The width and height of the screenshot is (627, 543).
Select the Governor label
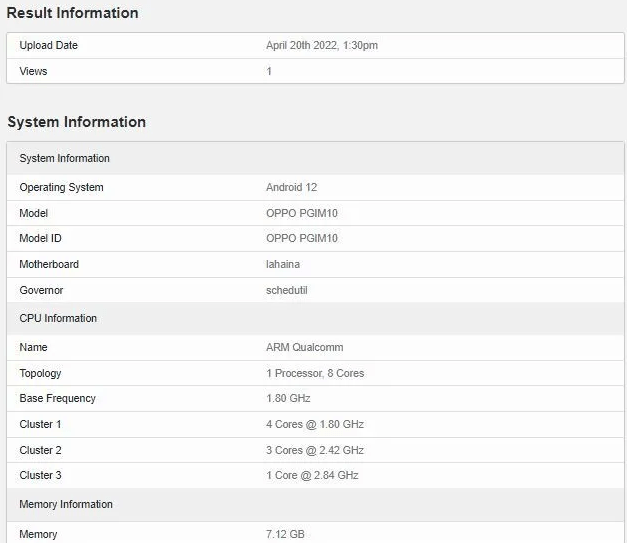pos(41,290)
